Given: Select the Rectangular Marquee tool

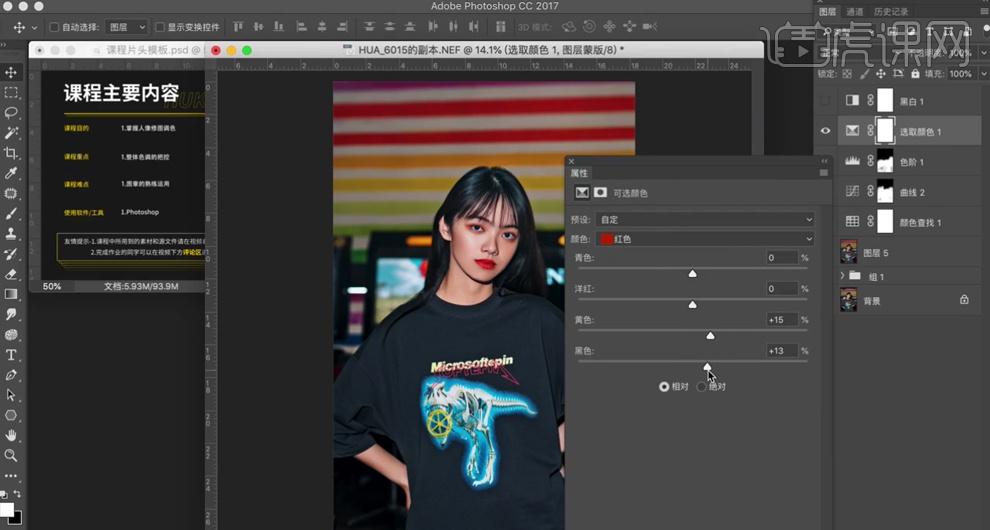Looking at the screenshot, I should pos(11,93).
